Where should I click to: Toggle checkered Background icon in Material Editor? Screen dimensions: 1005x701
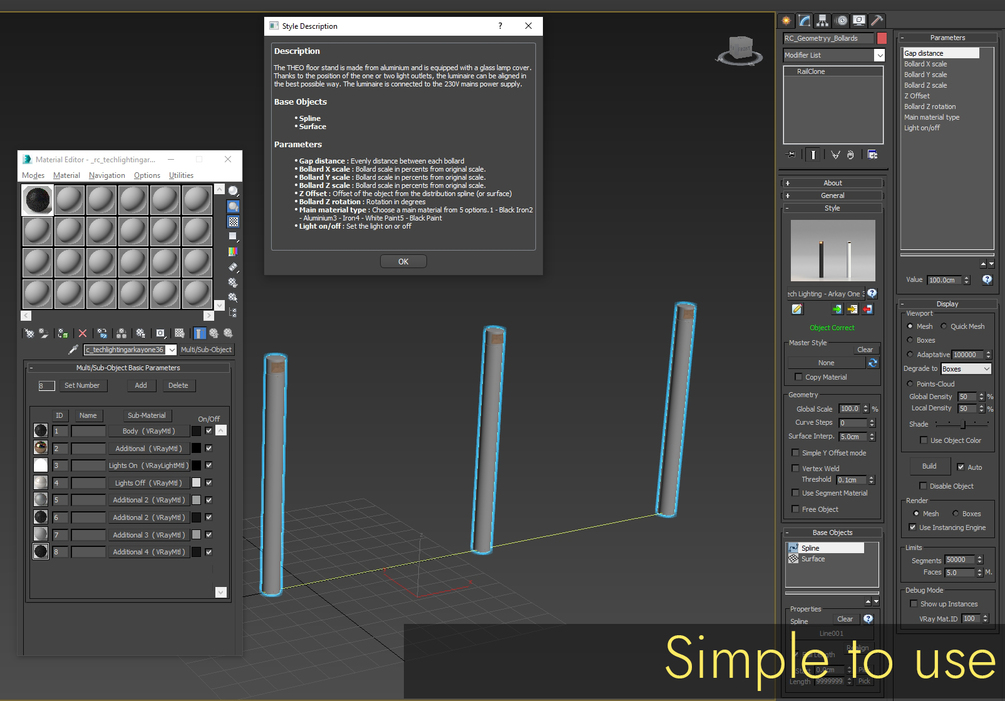[x=233, y=222]
